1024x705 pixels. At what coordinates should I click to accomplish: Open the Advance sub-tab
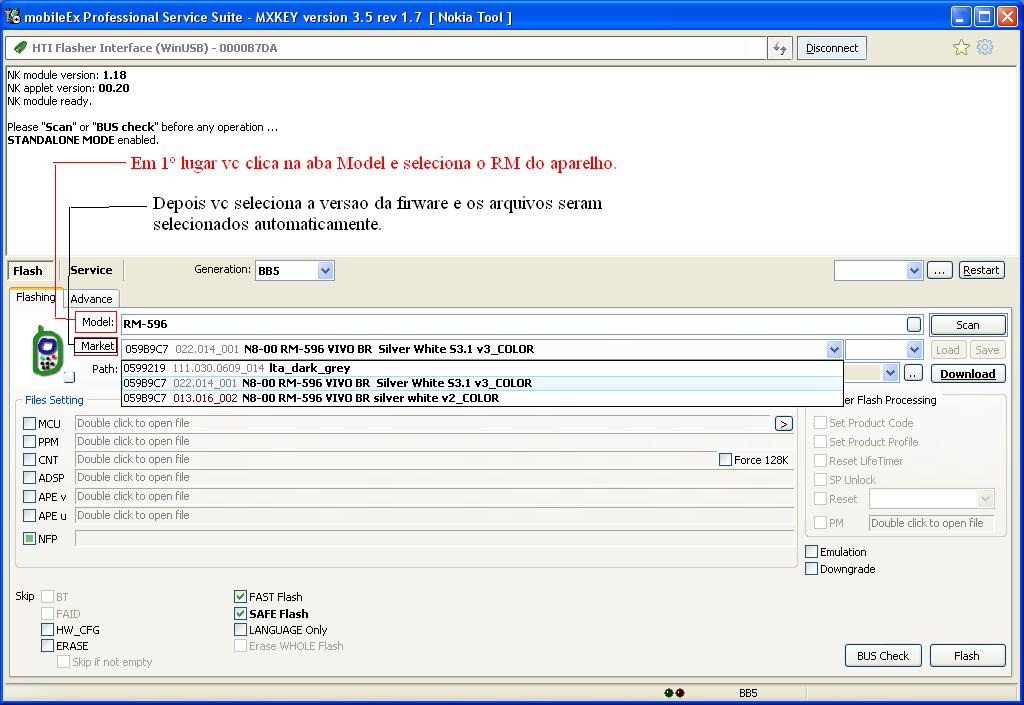(91, 299)
